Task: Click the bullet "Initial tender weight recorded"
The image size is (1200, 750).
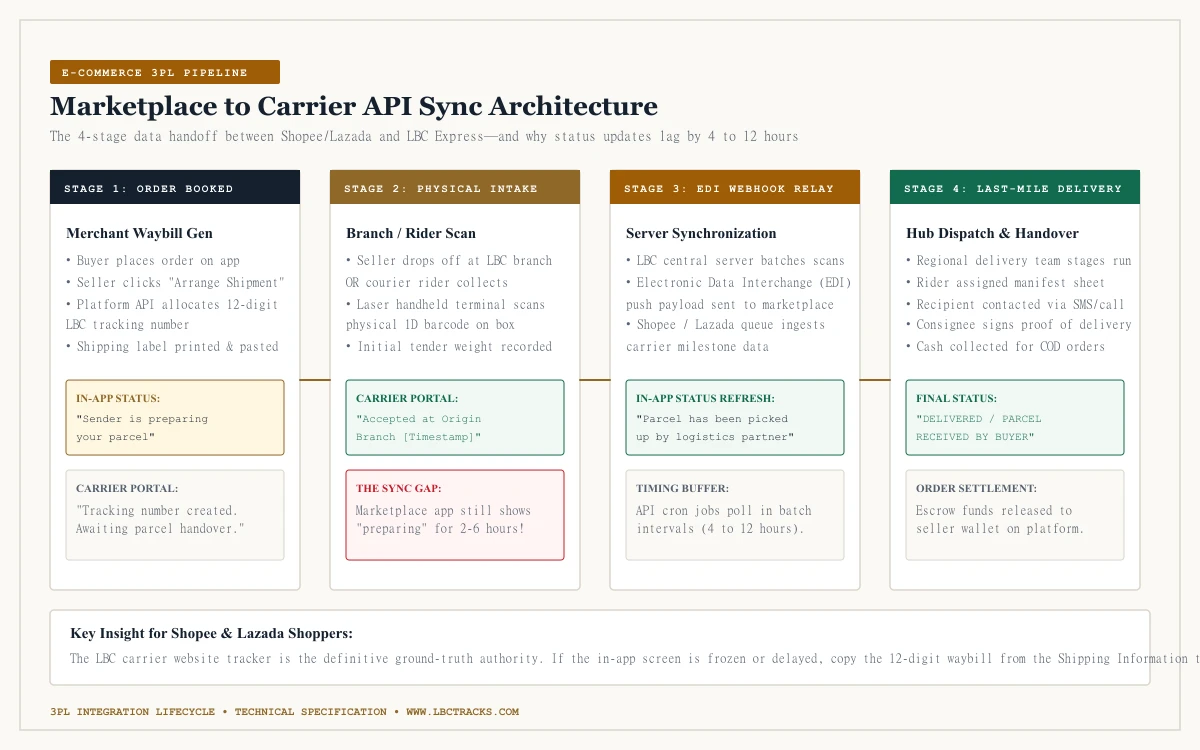Action: 449,347
